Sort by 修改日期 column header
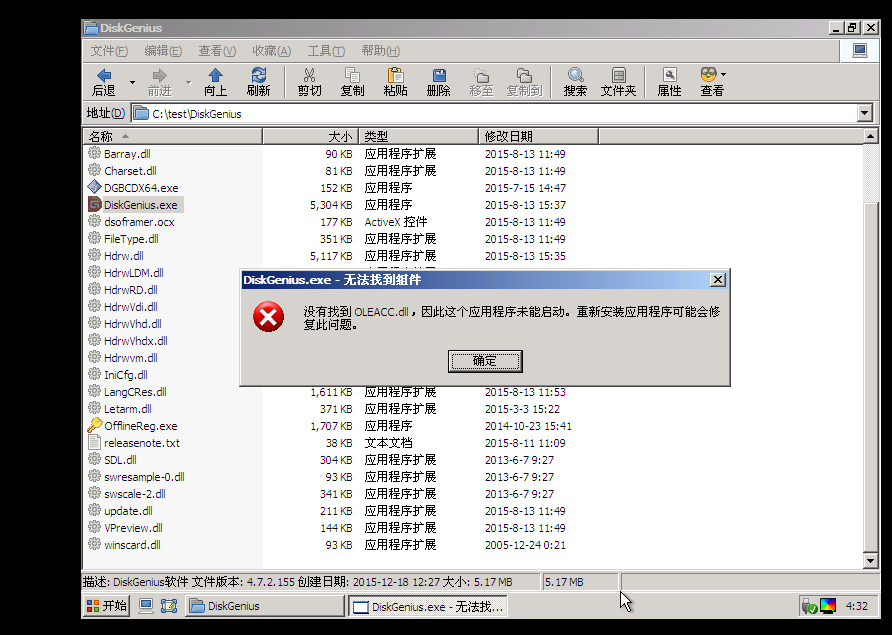892x635 pixels. click(x=538, y=137)
